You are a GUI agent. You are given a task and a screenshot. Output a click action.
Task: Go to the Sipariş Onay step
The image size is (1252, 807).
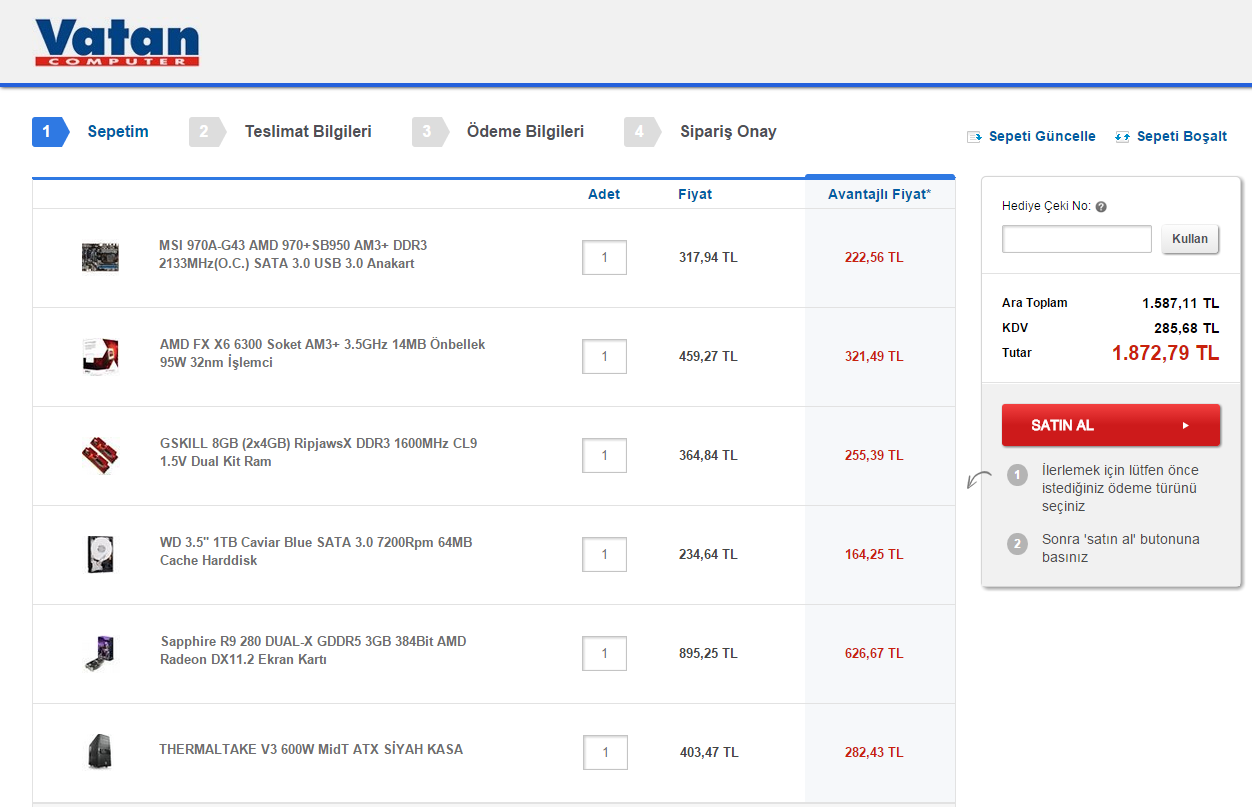[x=727, y=132]
